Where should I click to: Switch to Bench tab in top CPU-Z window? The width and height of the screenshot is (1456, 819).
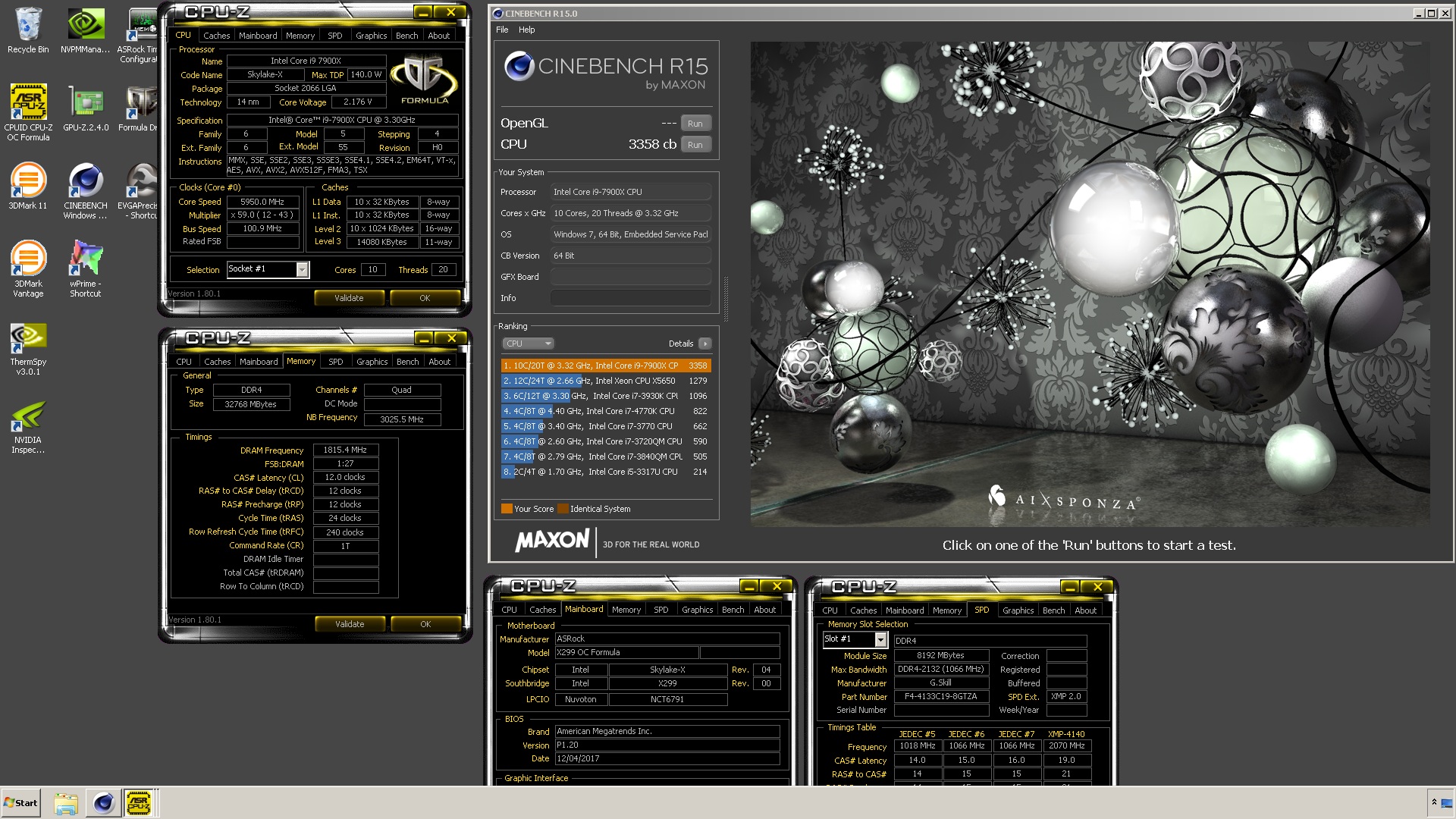406,36
